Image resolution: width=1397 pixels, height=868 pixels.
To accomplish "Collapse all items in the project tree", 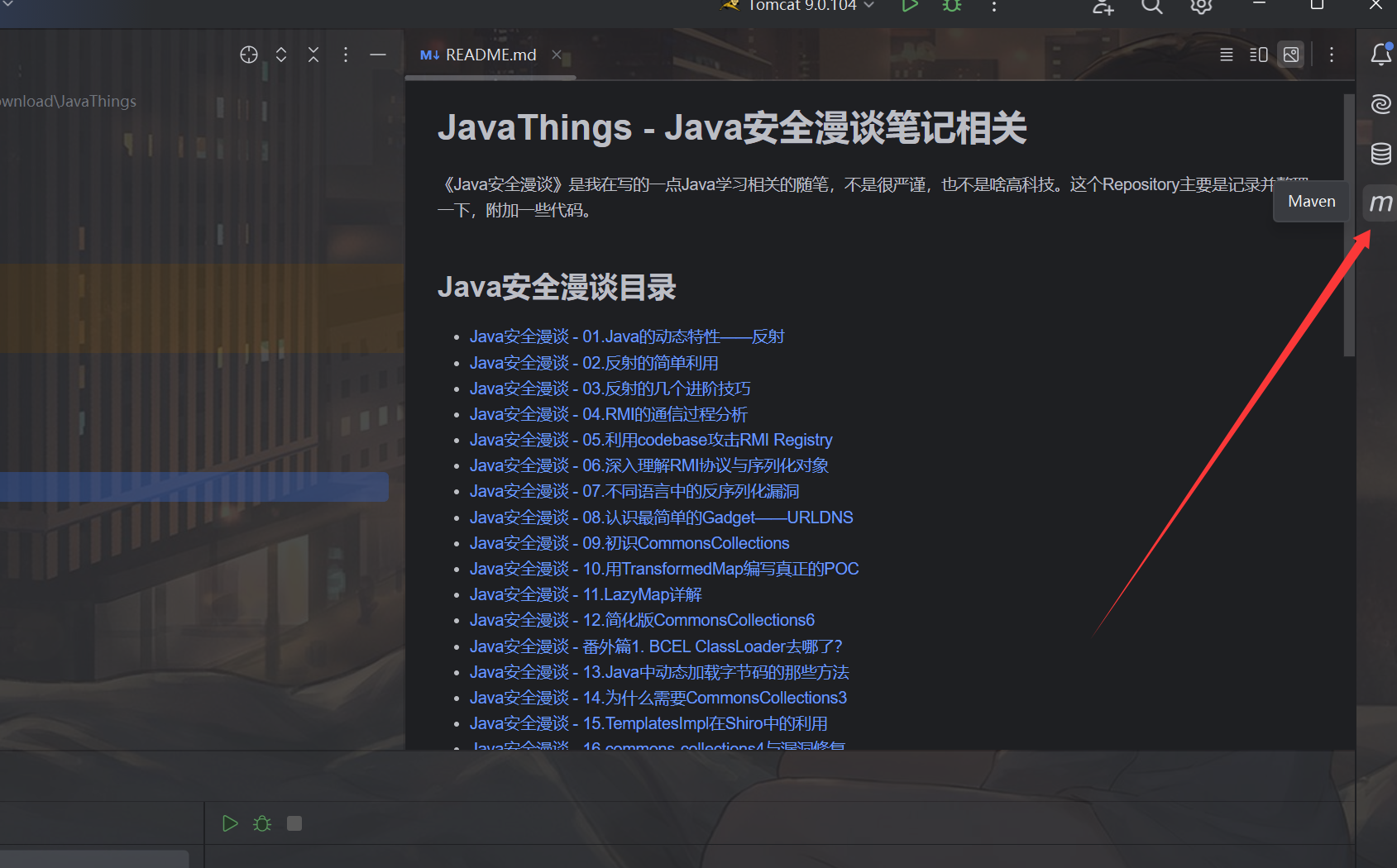I will click(x=313, y=55).
